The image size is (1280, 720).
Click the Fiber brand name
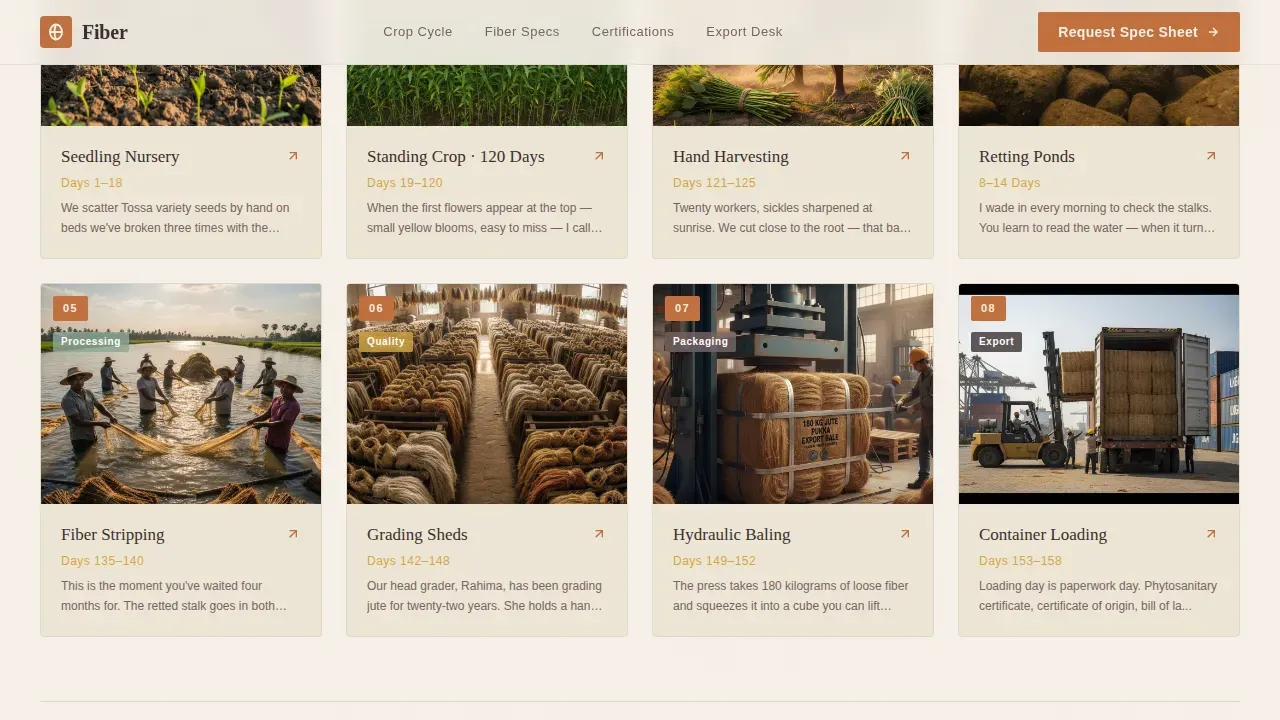(x=105, y=32)
